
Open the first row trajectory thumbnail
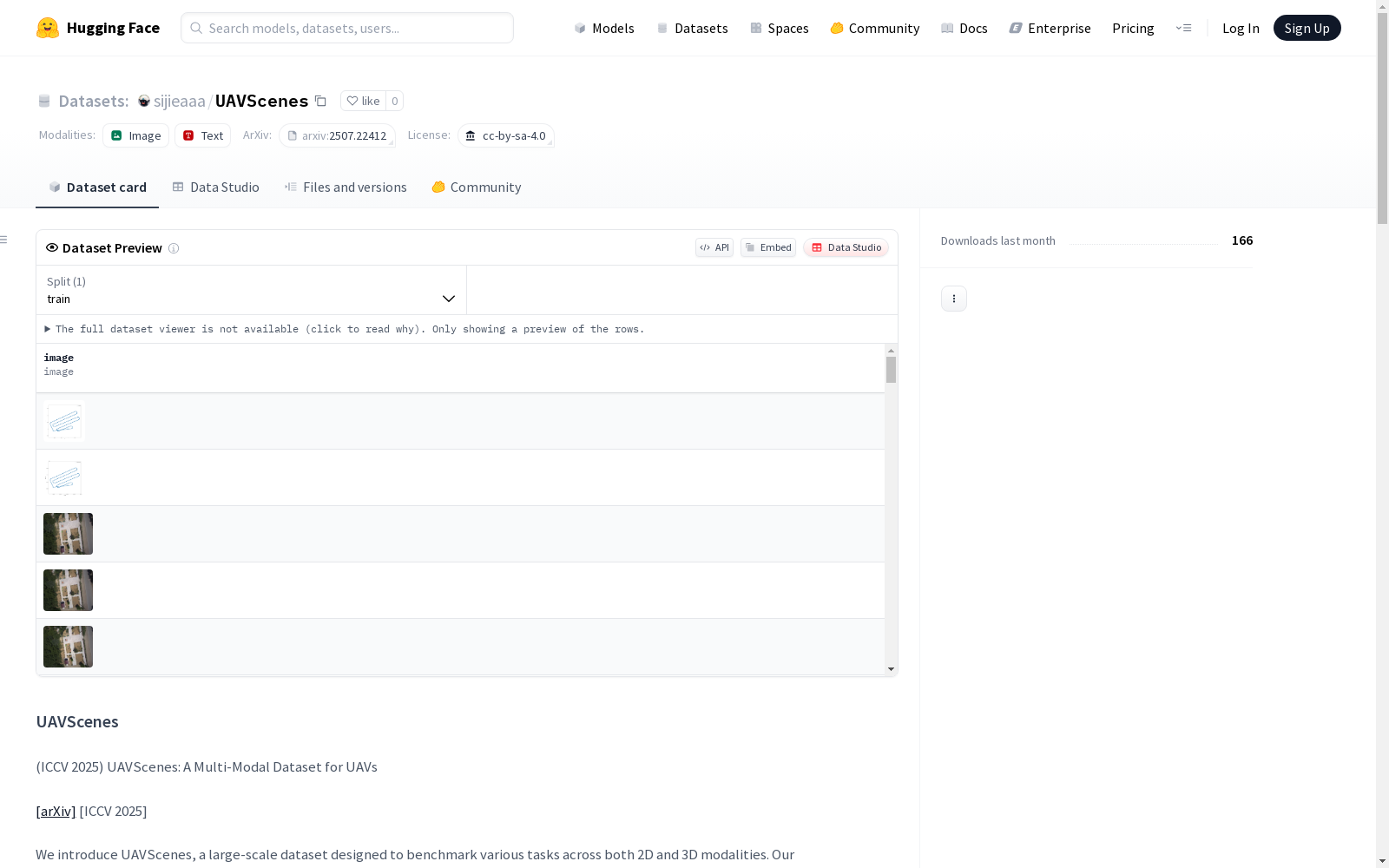click(64, 422)
